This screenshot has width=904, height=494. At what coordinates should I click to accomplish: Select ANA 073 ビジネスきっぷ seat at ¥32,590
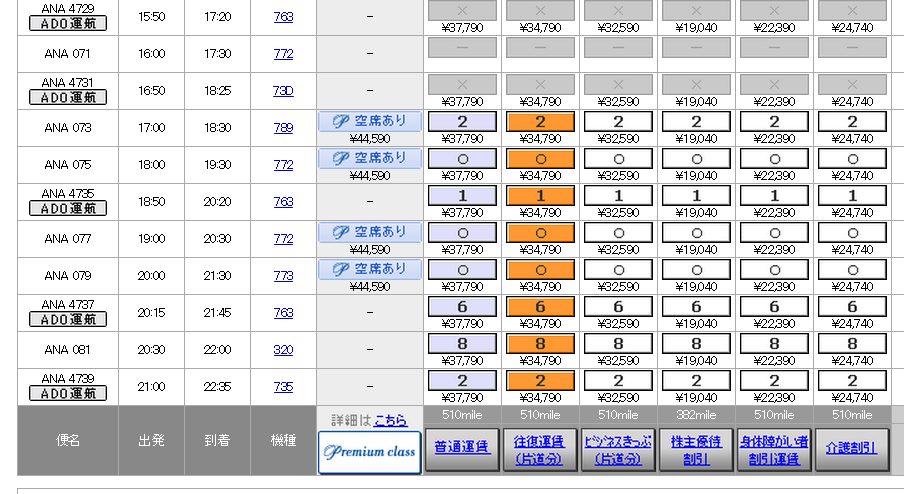(x=618, y=122)
